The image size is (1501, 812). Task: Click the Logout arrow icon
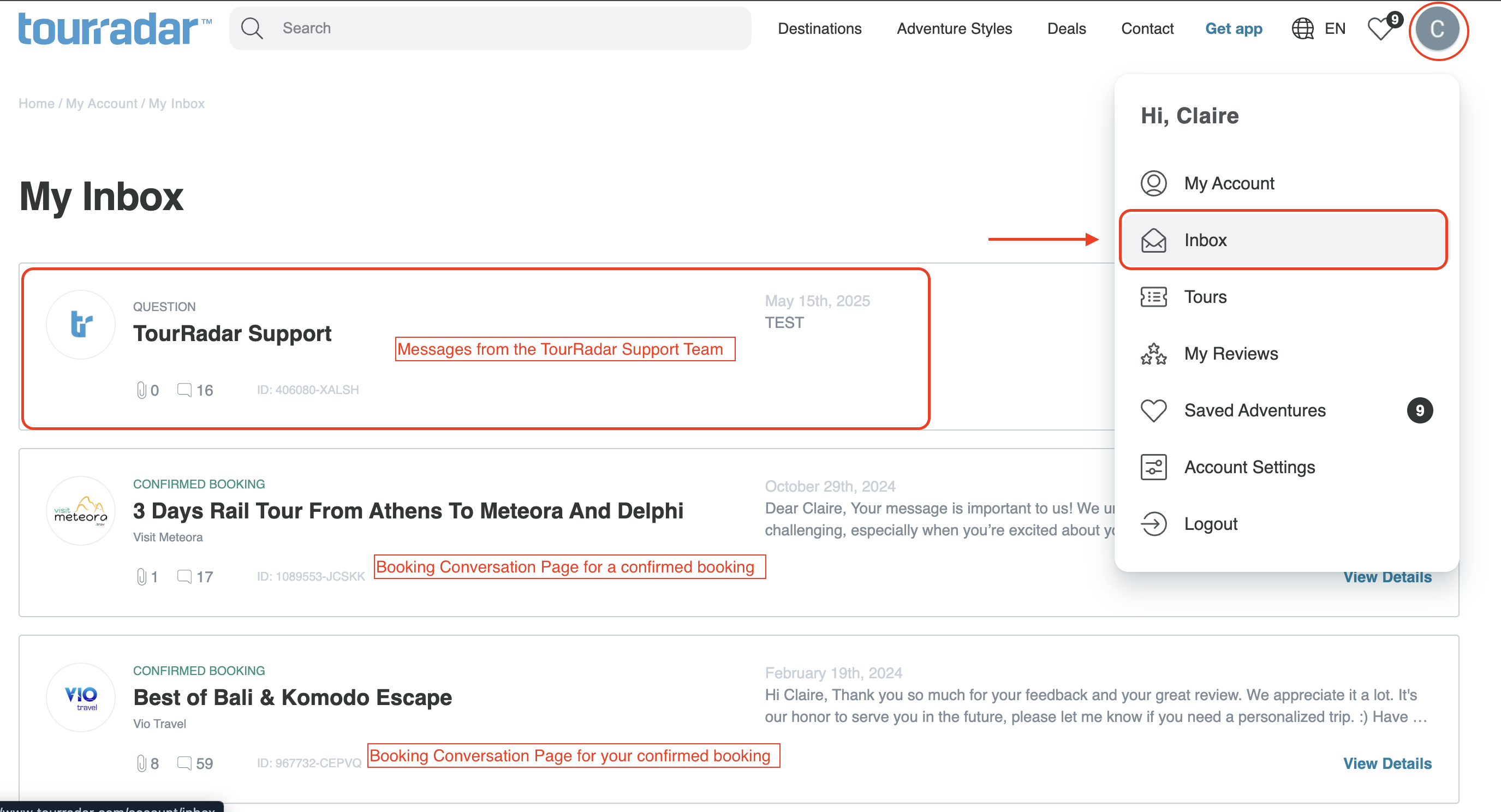(x=1153, y=524)
